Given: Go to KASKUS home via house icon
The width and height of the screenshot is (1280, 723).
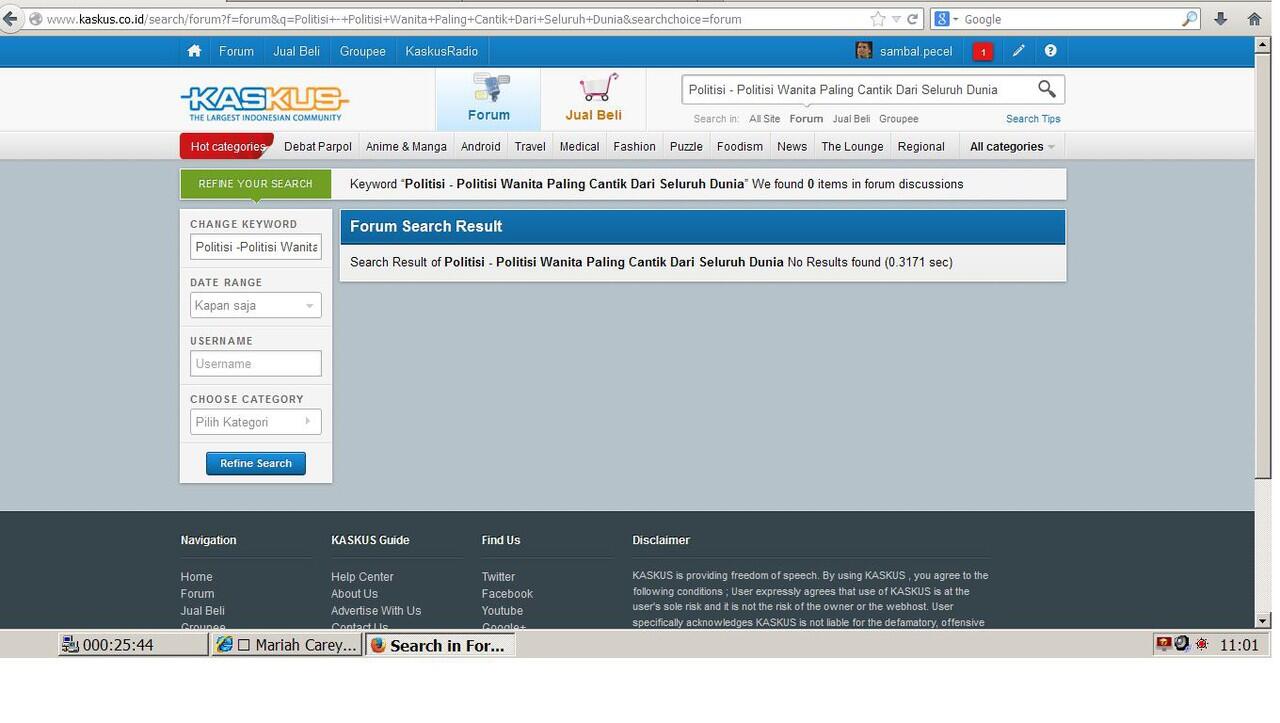Looking at the screenshot, I should (x=194, y=51).
